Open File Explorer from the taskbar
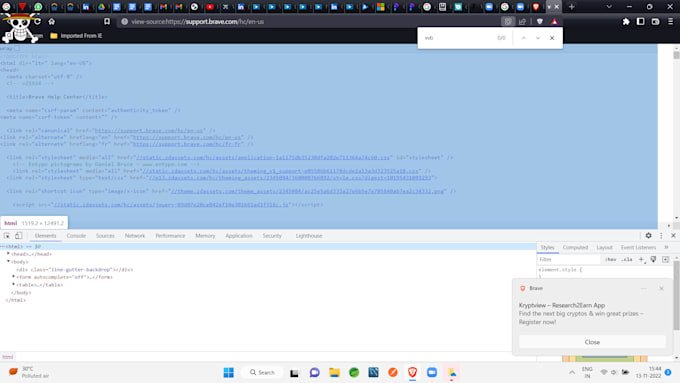Screen dimensions: 680x383 tap(334, 372)
